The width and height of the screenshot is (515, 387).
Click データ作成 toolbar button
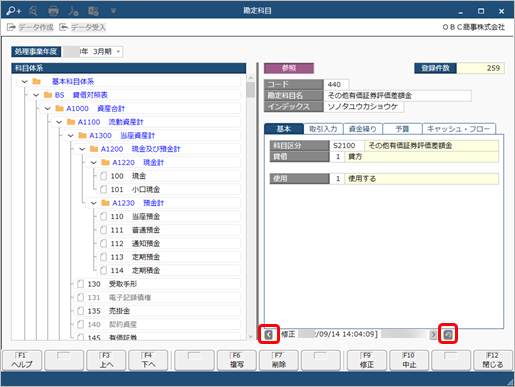click(x=30, y=27)
